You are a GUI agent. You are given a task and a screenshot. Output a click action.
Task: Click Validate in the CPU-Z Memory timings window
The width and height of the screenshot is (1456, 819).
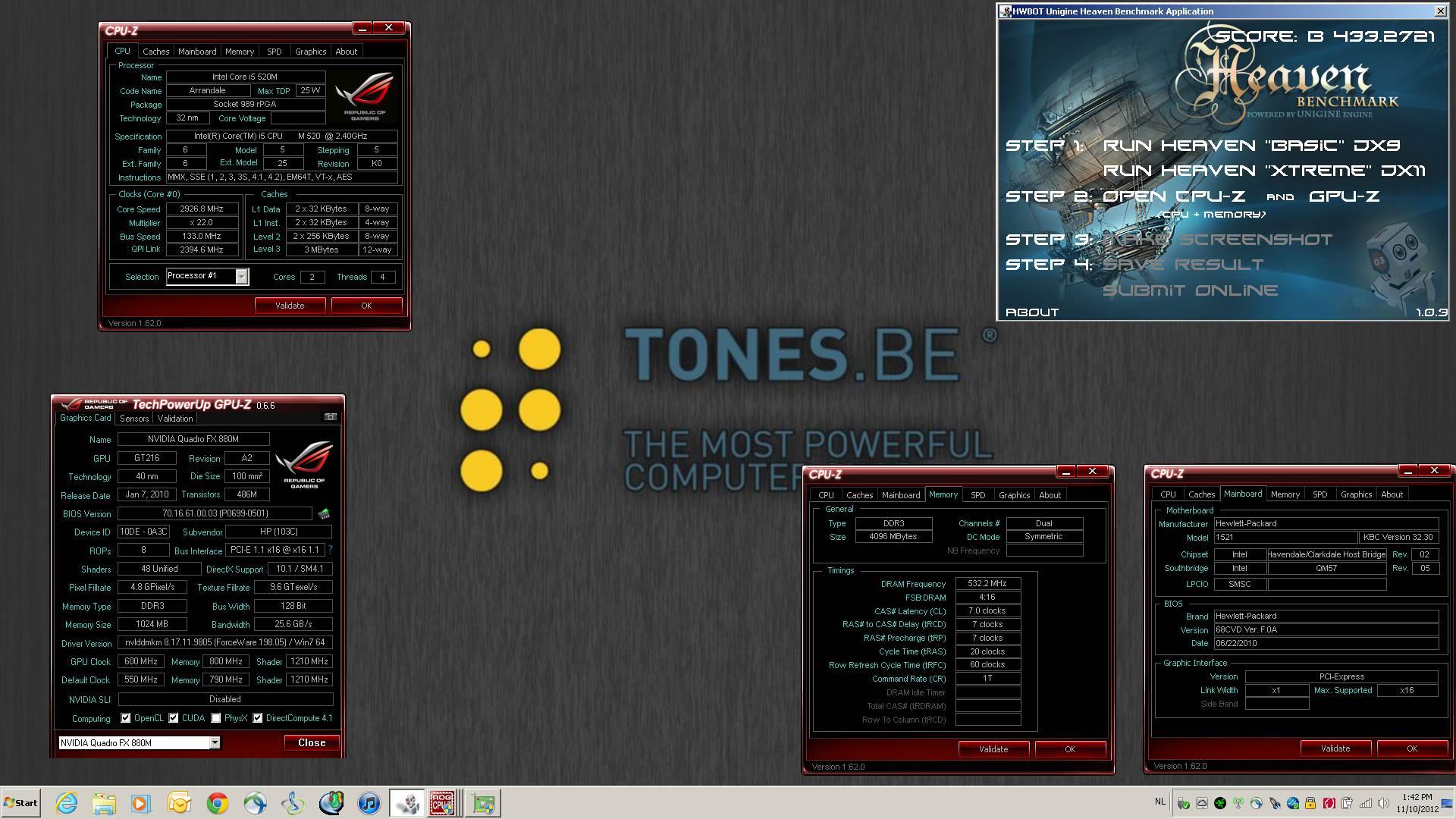(x=993, y=749)
